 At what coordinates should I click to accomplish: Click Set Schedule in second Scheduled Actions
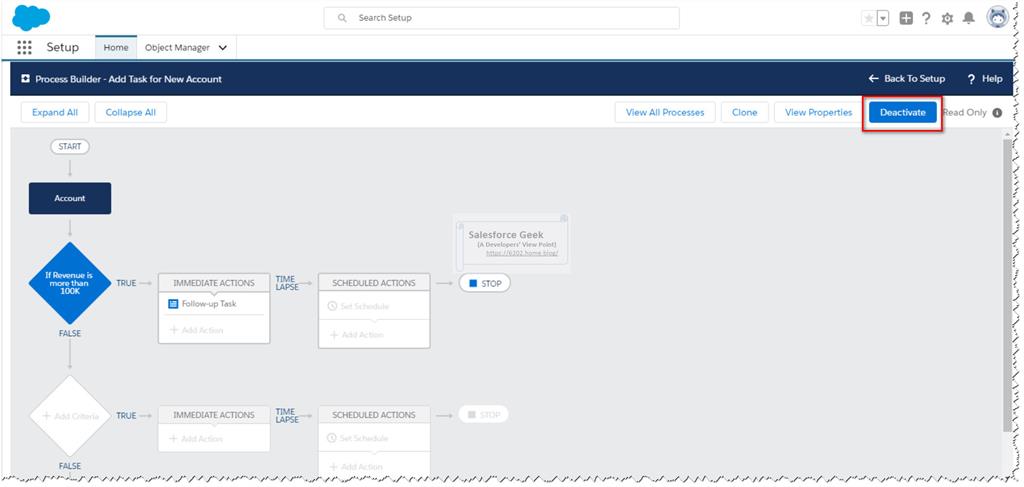pos(358,438)
